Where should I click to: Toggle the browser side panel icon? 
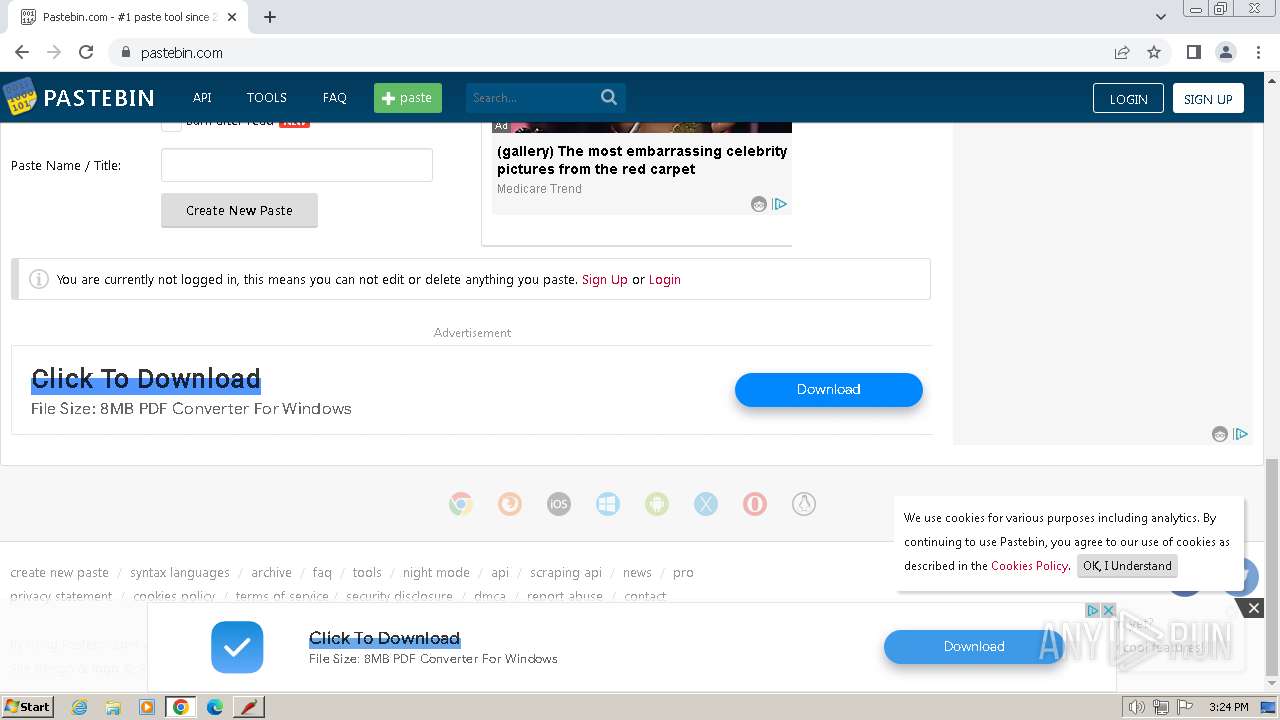click(1193, 52)
